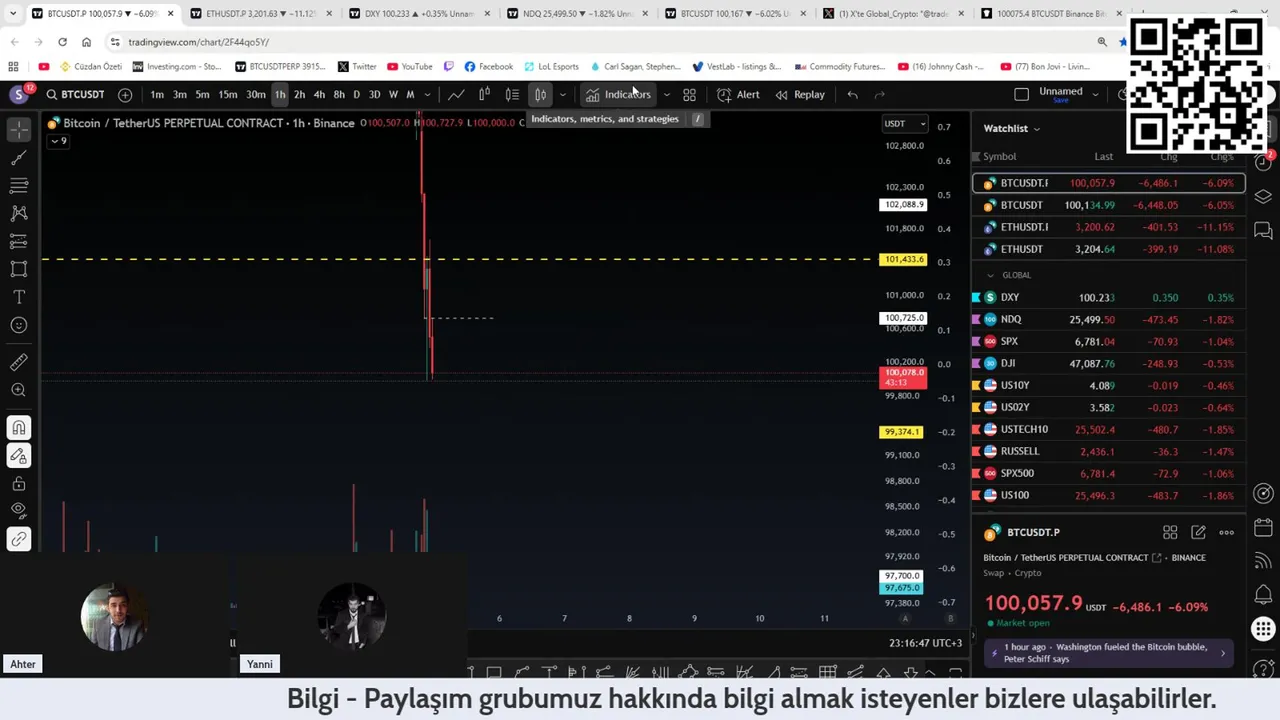Select BTCUSDT.P in the watchlist
Viewport: 1280px width, 720px height.
coord(1108,183)
